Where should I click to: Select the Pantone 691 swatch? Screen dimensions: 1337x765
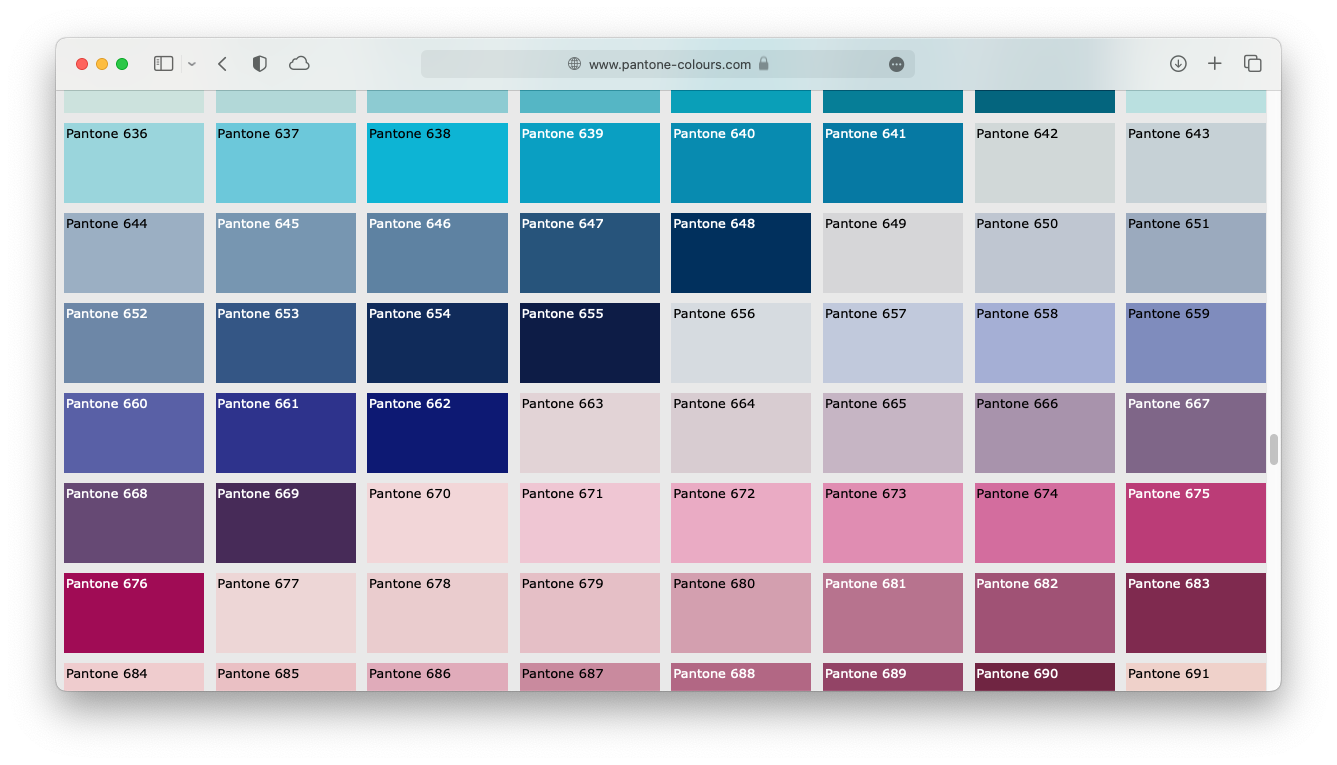pyautogui.click(x=1196, y=677)
